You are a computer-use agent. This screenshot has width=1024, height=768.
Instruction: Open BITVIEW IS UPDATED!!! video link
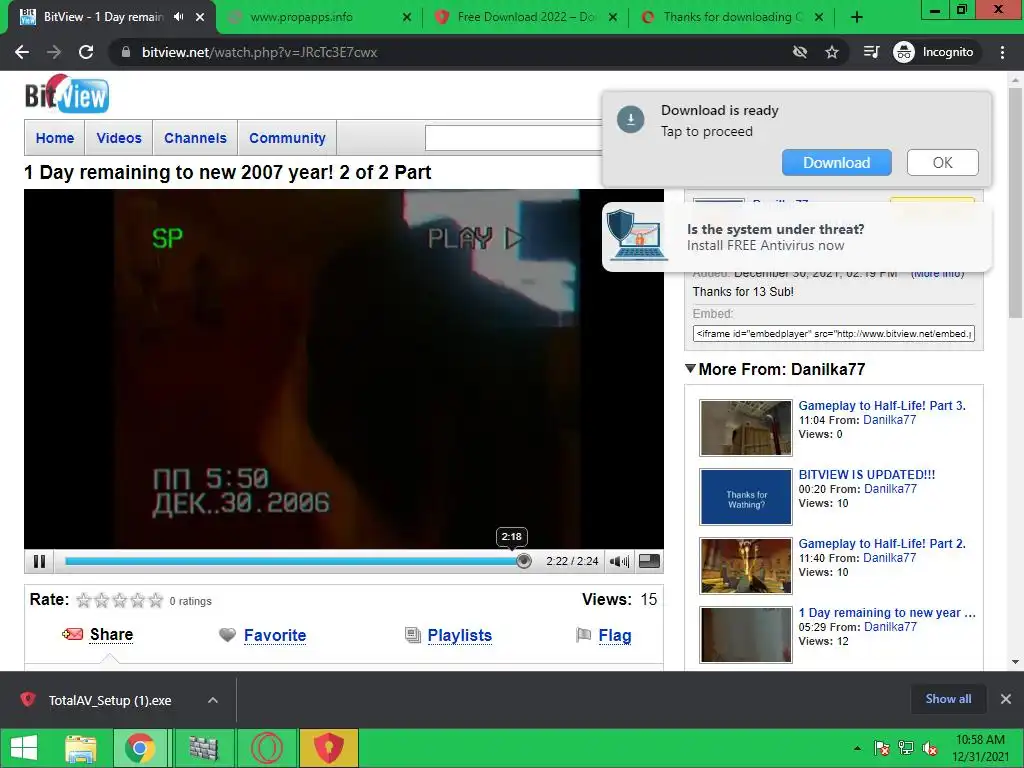coord(867,475)
